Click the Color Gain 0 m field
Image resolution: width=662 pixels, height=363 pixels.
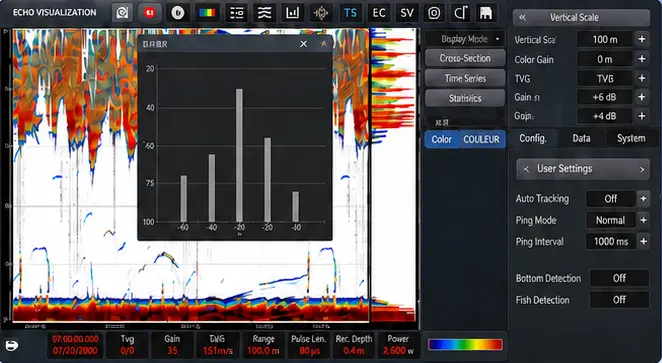pos(605,59)
